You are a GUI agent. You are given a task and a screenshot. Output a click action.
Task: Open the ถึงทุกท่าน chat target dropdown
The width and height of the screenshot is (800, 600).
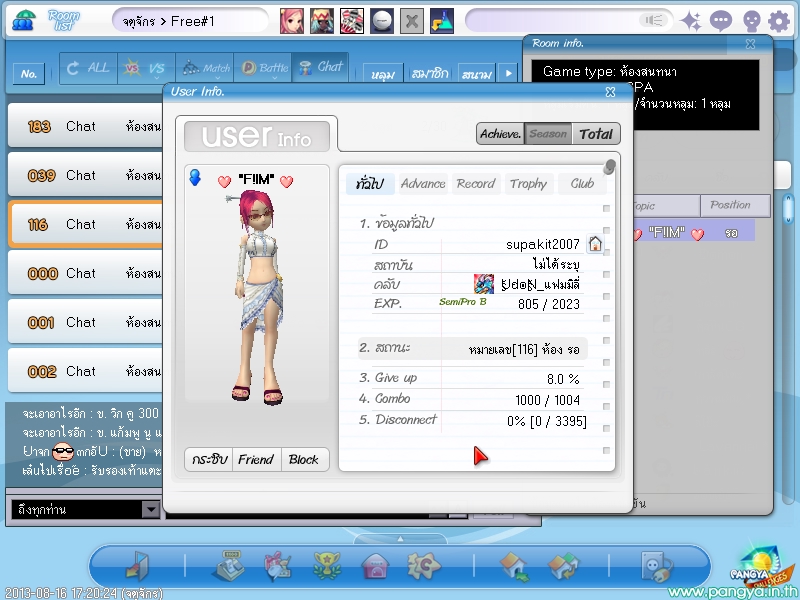click(151, 509)
